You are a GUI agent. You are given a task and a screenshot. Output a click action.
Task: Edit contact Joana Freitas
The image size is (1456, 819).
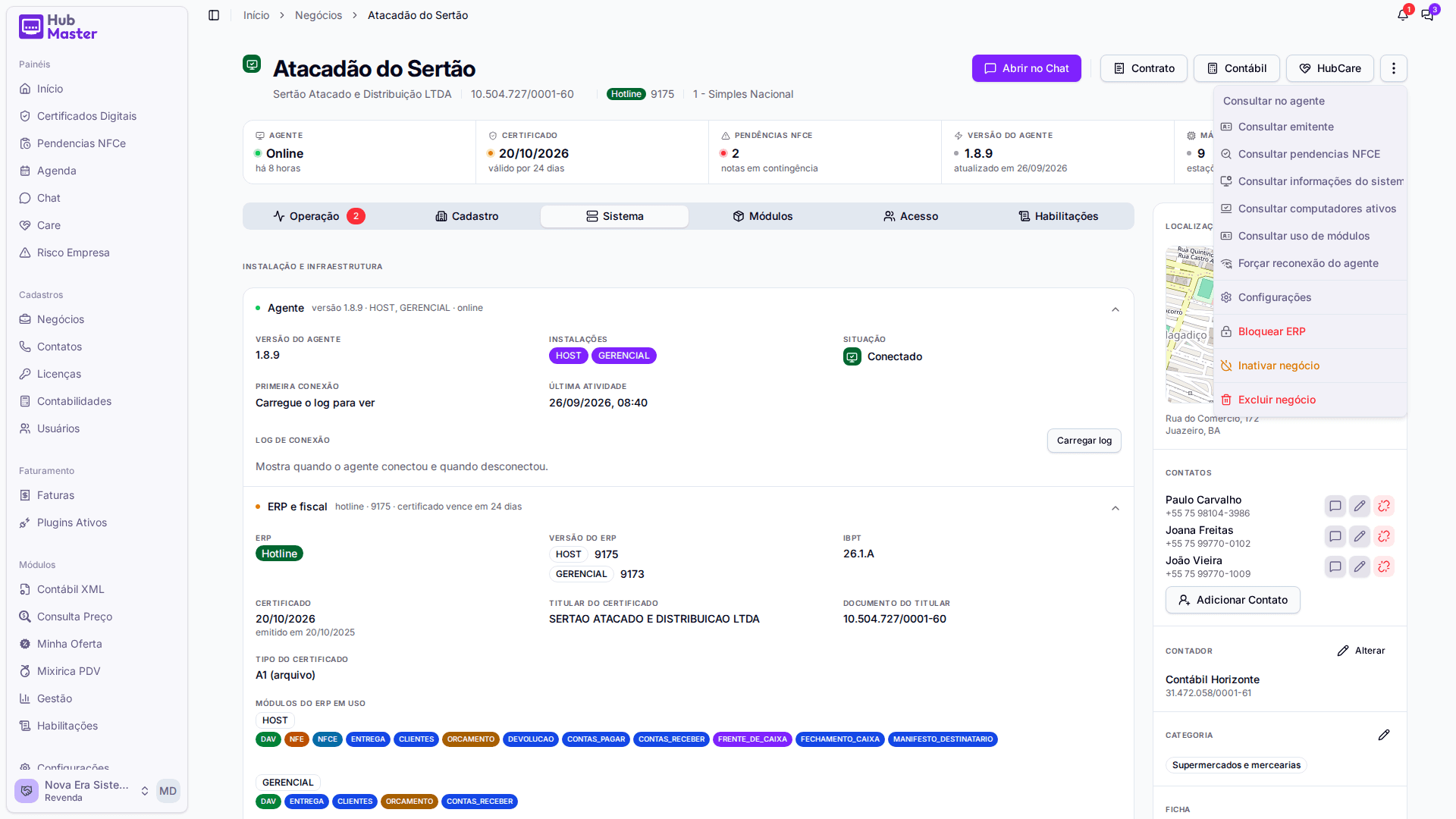pos(1360,536)
